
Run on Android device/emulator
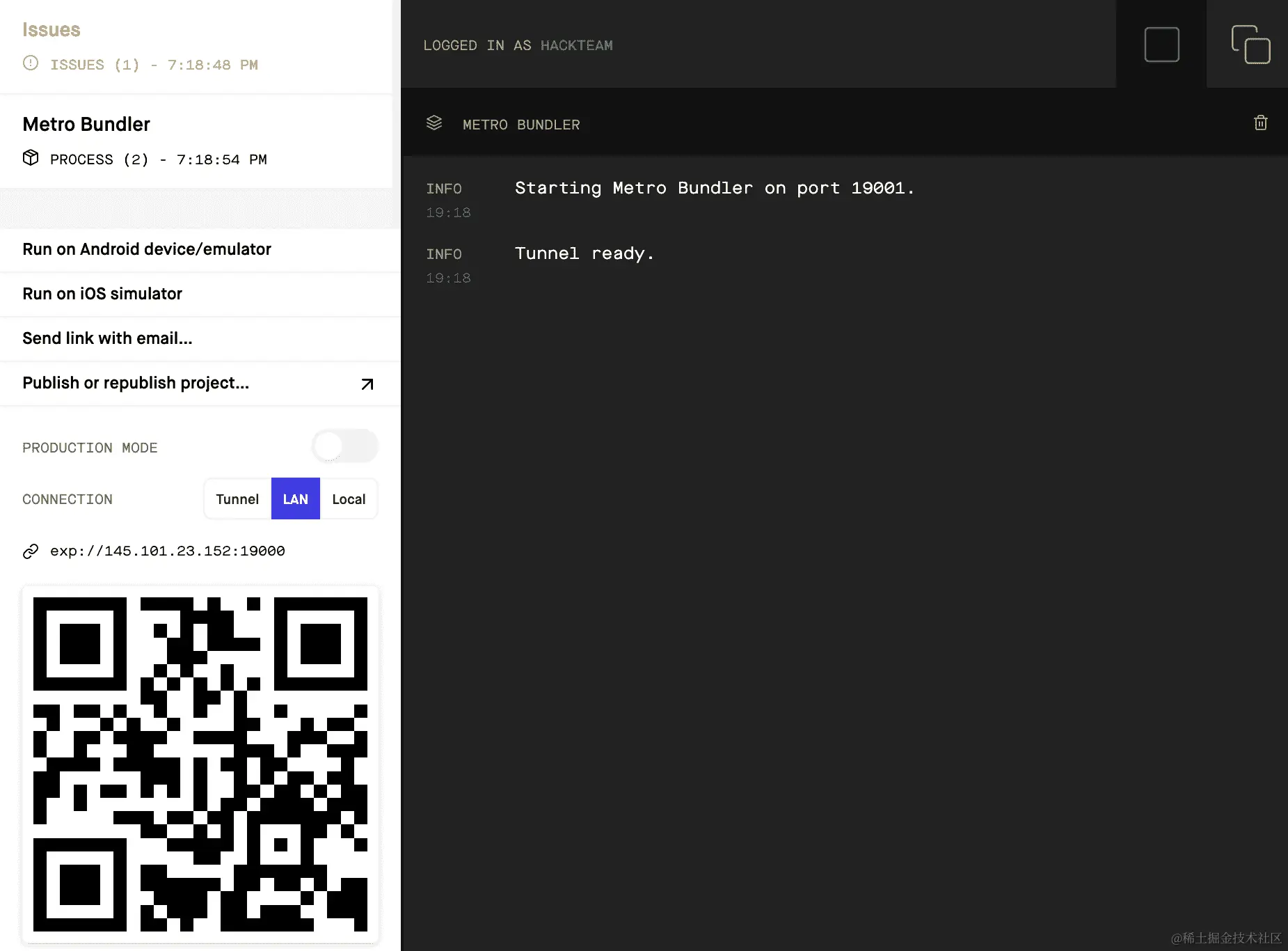click(200, 249)
